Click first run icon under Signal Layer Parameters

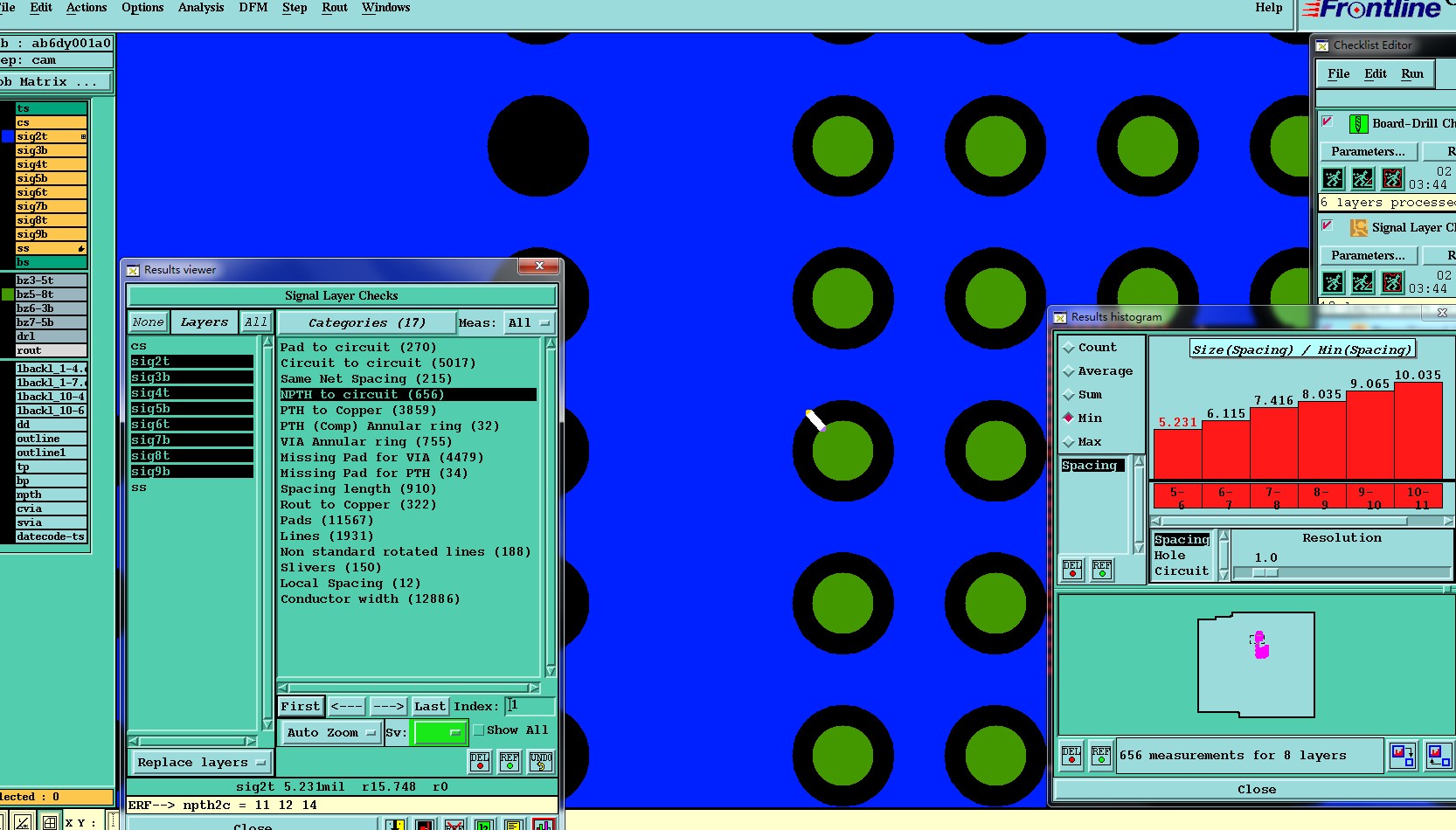pyautogui.click(x=1333, y=283)
